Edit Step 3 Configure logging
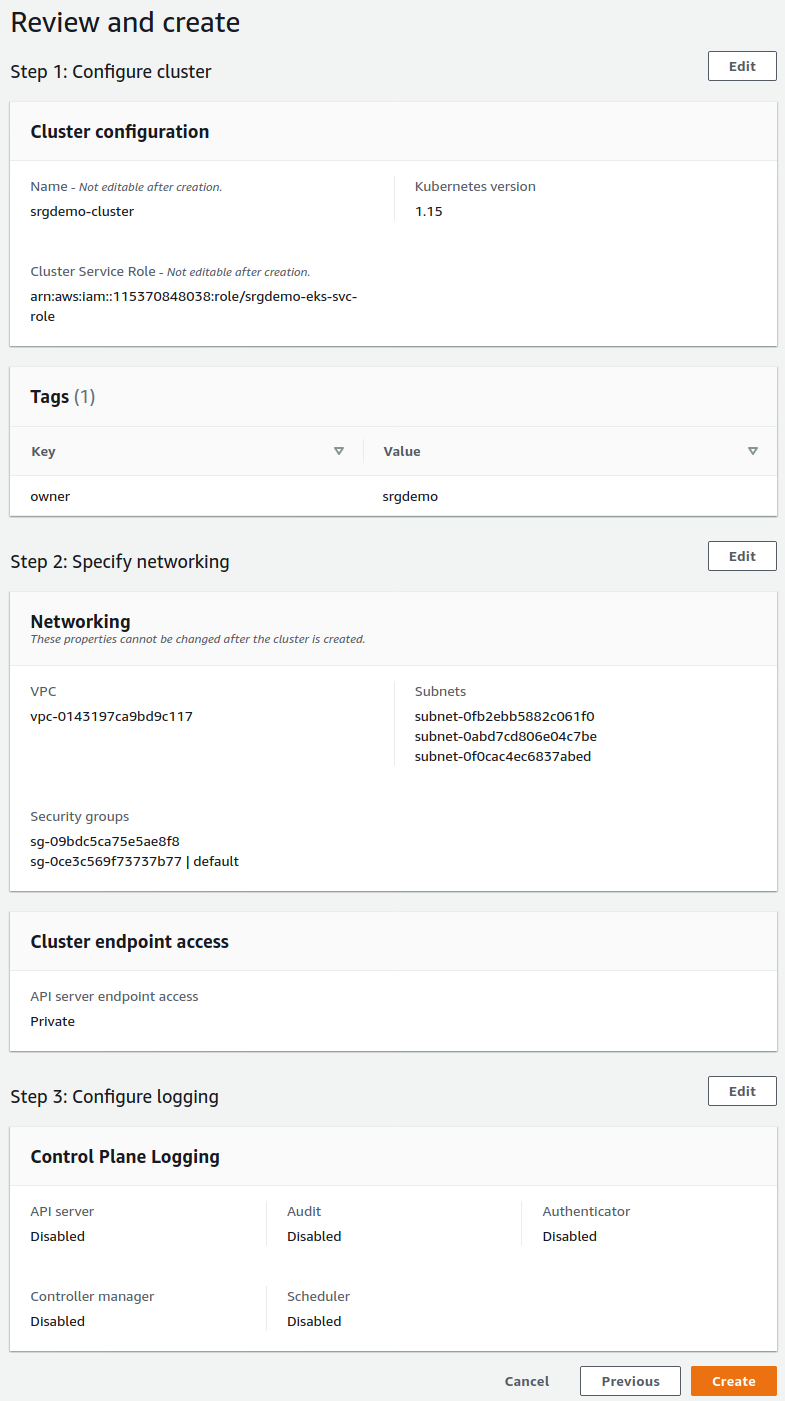Image resolution: width=785 pixels, height=1401 pixels. (742, 1091)
